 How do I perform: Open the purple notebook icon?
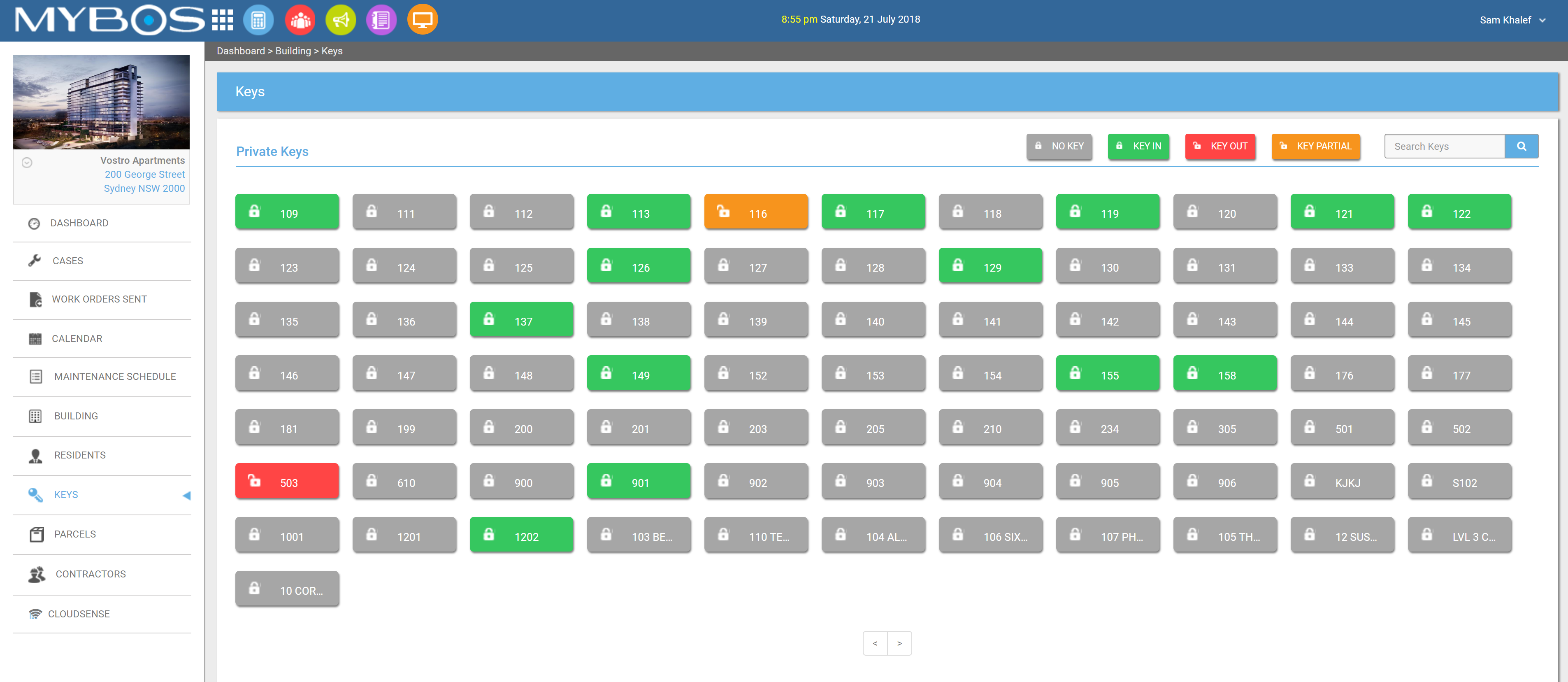pos(381,20)
